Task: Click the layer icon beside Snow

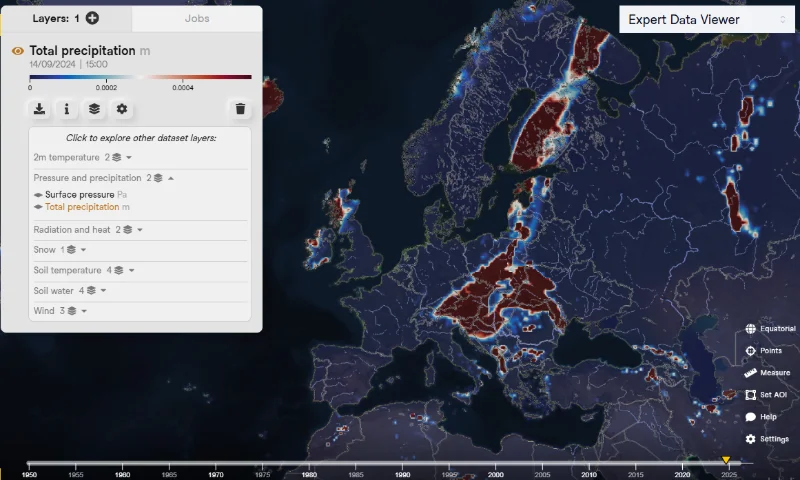Action: tap(71, 250)
